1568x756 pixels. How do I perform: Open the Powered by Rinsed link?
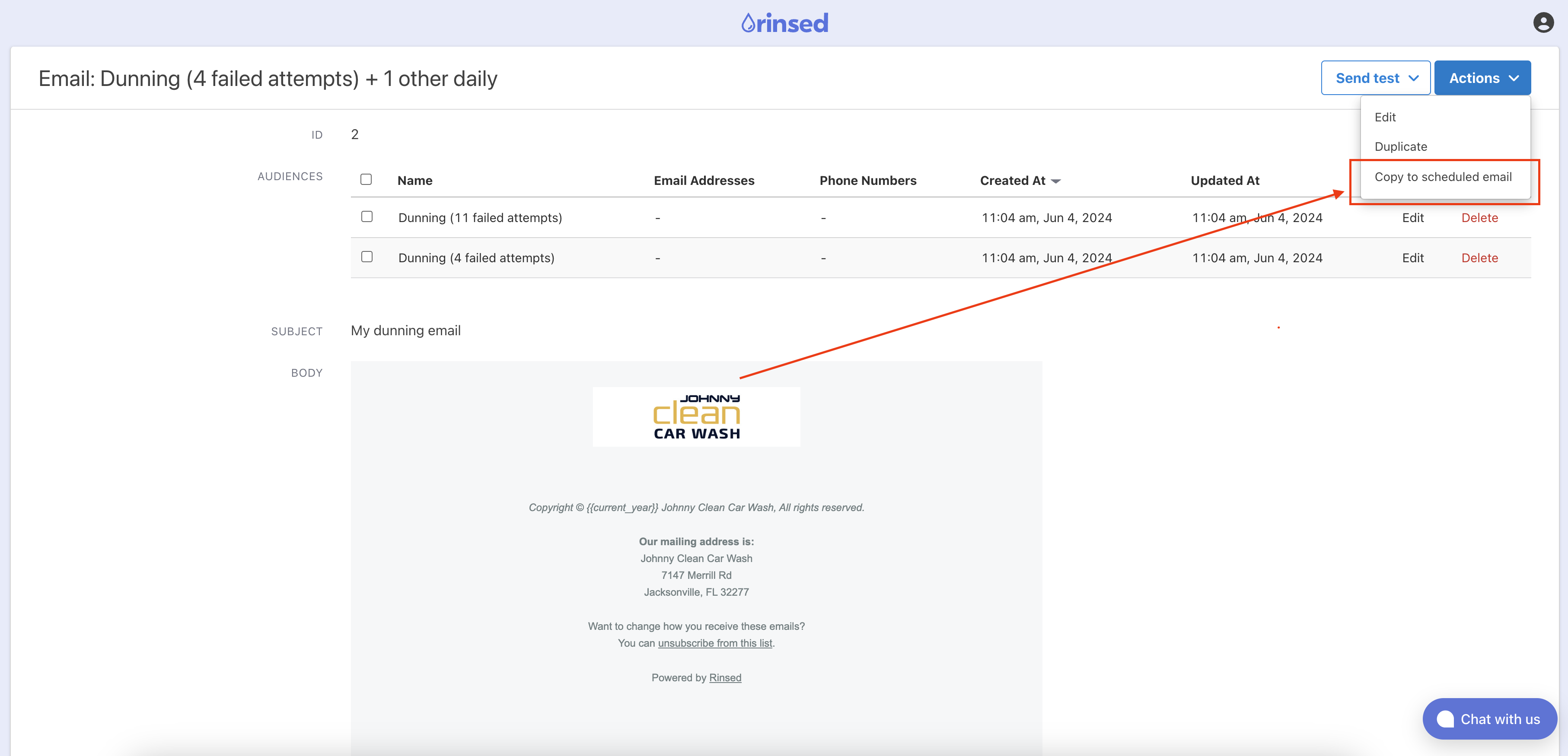tap(725, 677)
